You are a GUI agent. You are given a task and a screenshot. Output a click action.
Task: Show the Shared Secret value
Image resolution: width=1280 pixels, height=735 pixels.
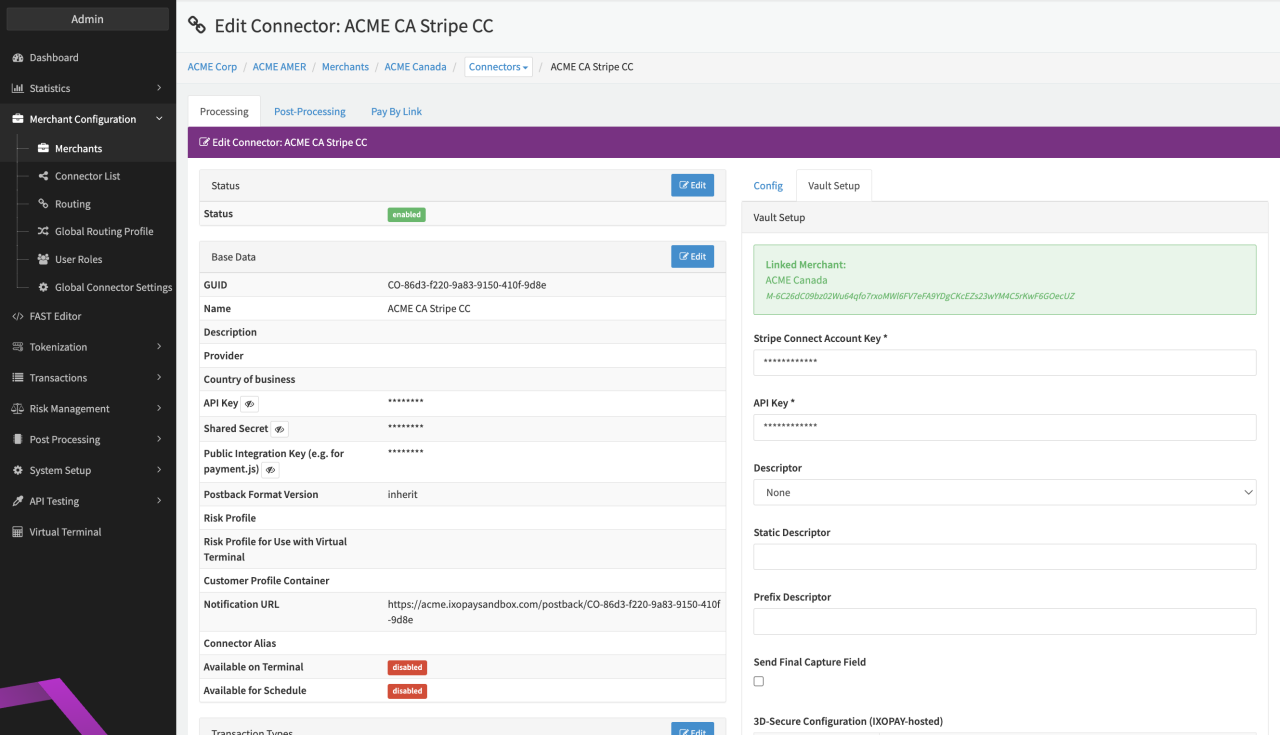[x=280, y=429]
